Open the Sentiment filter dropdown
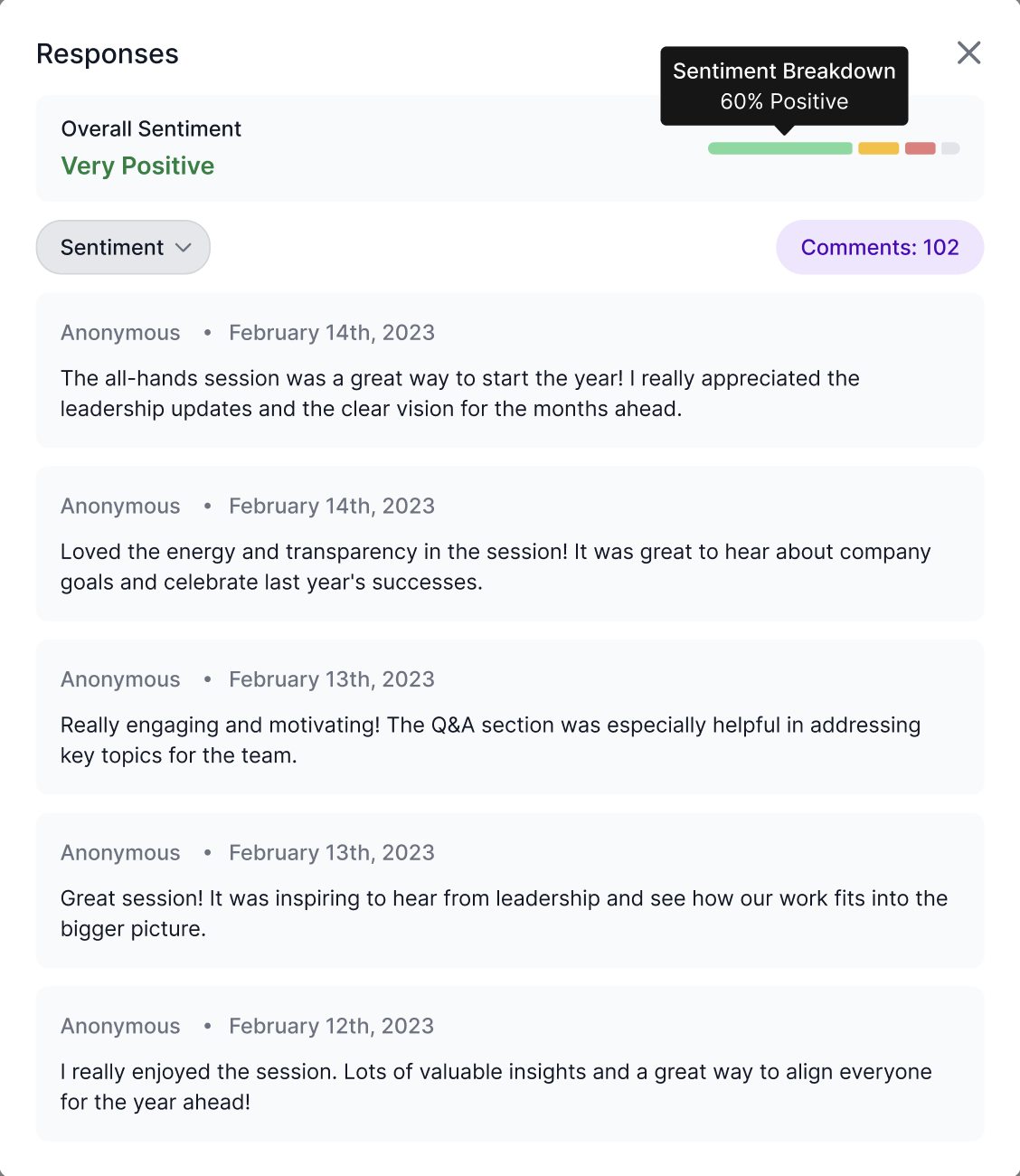 [123, 247]
